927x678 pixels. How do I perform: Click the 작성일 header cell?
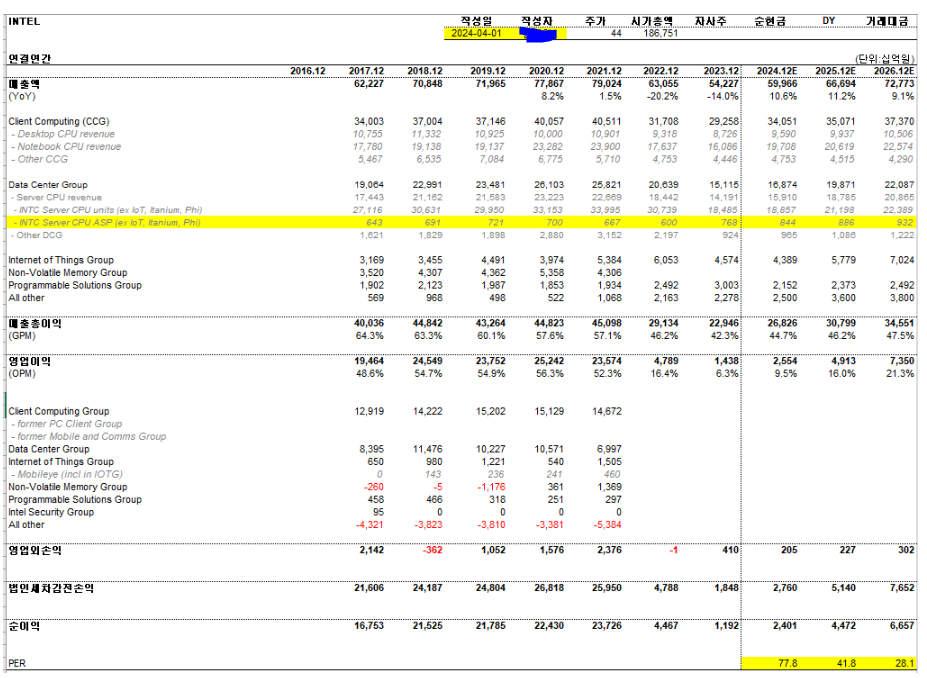476,21
